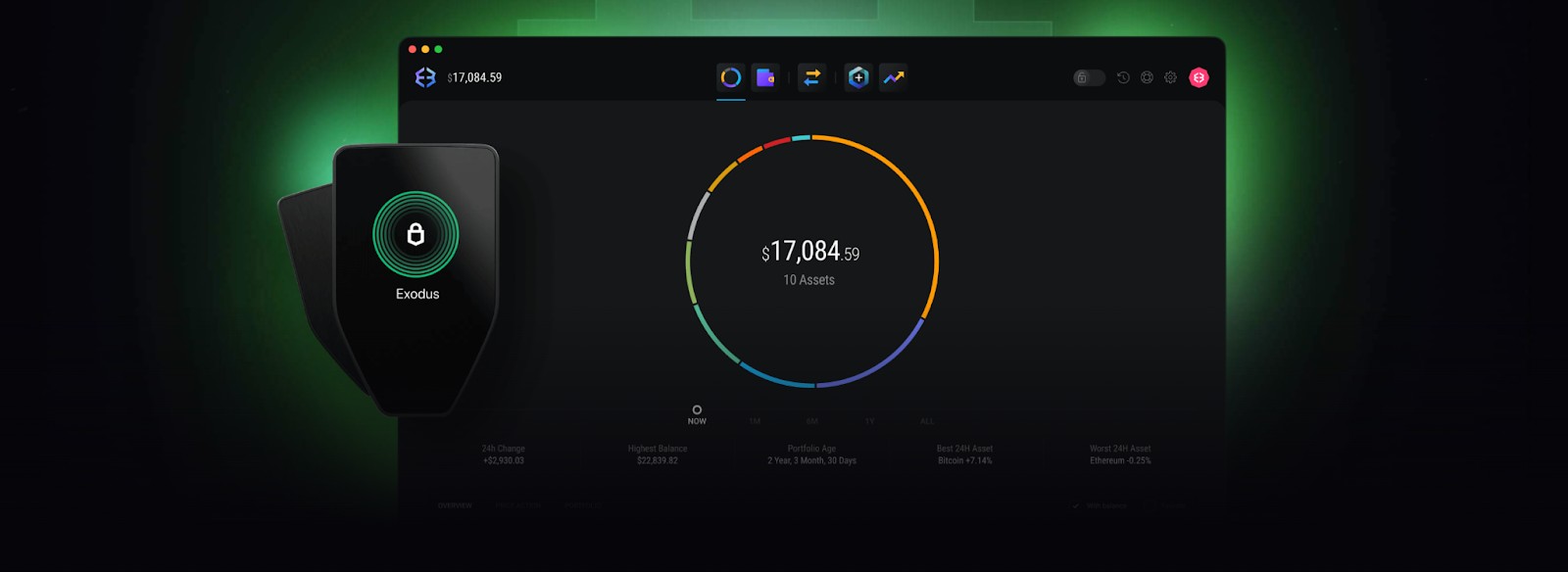Select the 6M time range

811,421
